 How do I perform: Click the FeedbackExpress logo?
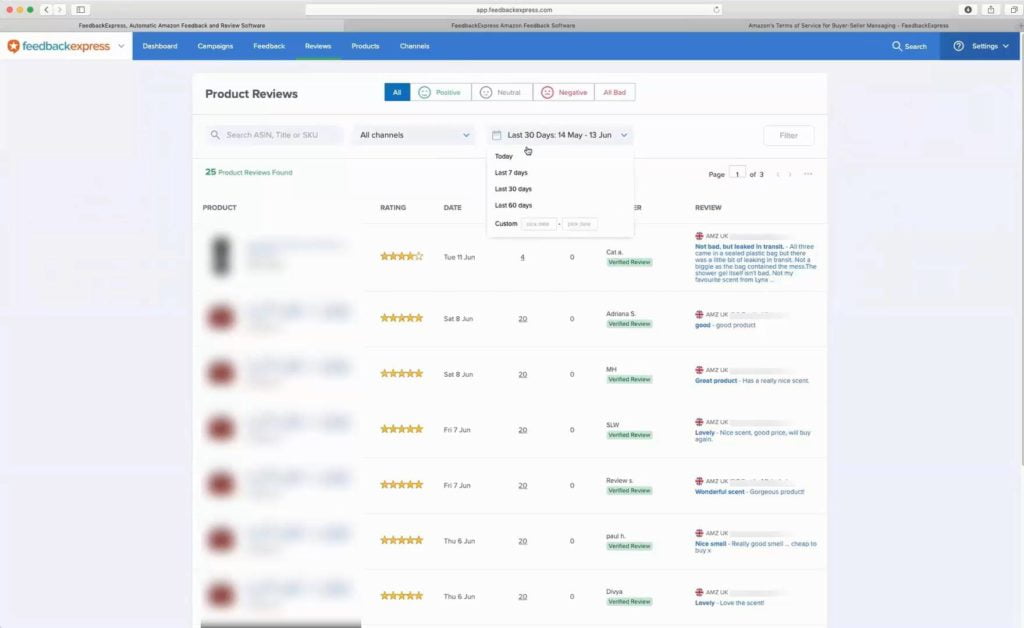(x=58, y=46)
